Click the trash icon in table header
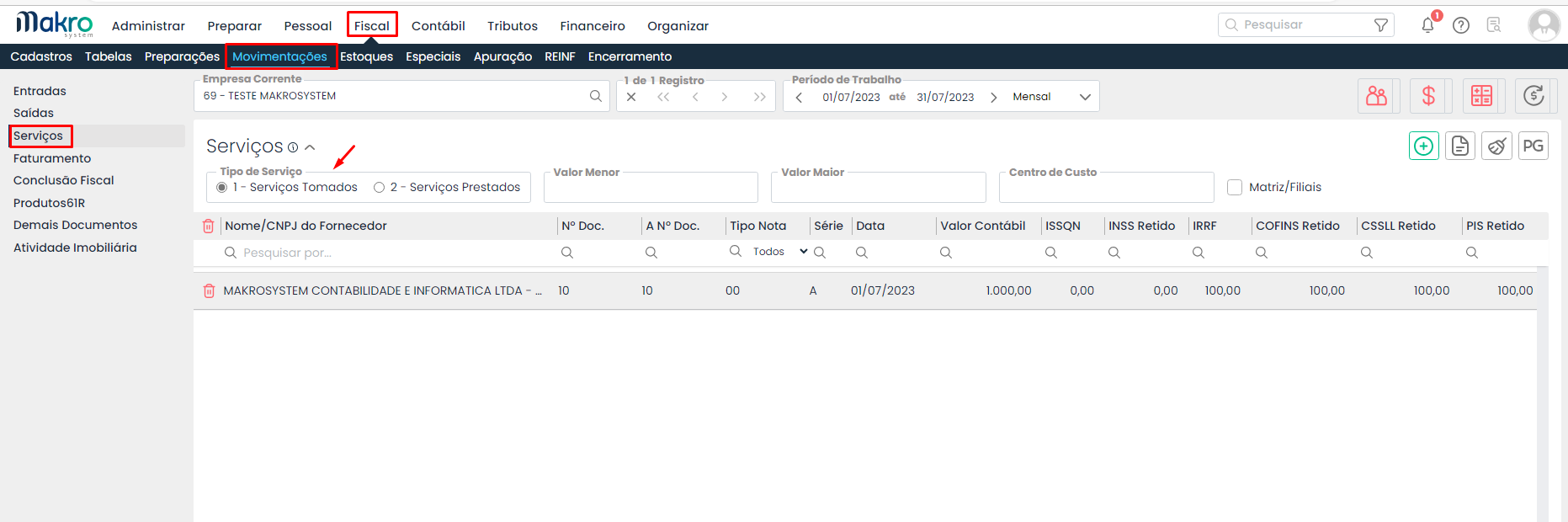This screenshot has width=1568, height=522. click(209, 226)
